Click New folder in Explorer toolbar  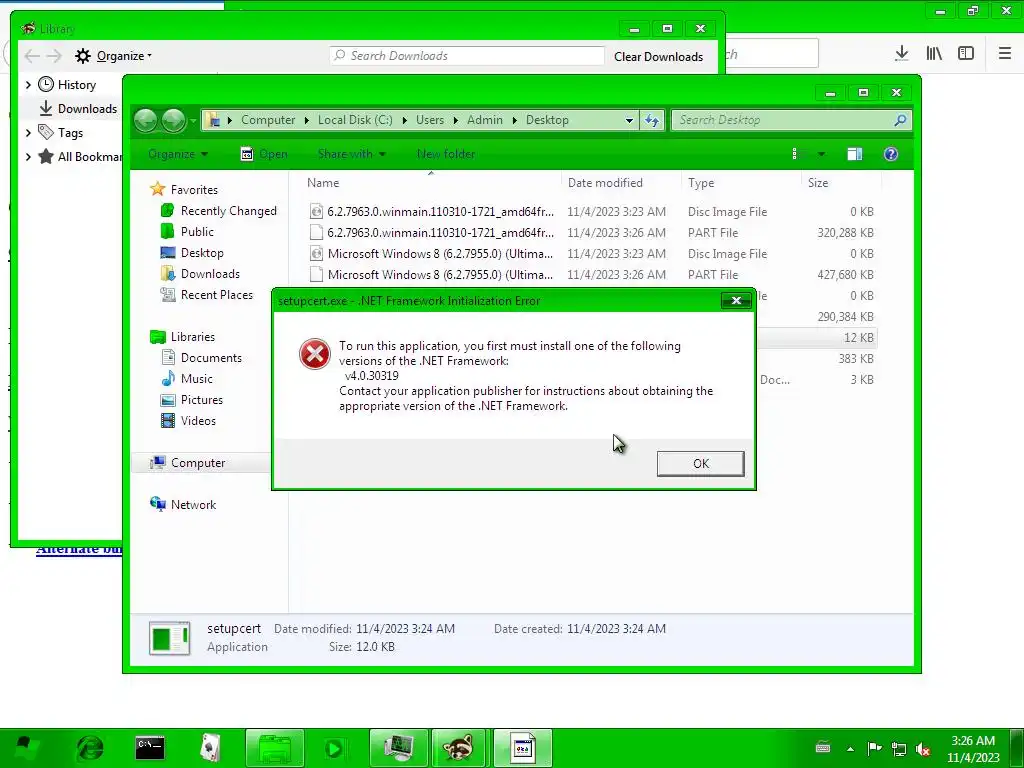[446, 154]
